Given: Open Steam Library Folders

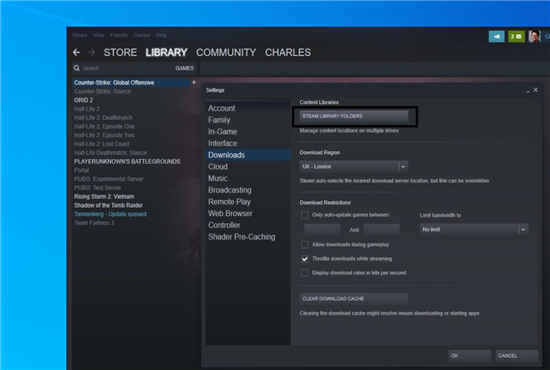Looking at the screenshot, I should pyautogui.click(x=354, y=116).
